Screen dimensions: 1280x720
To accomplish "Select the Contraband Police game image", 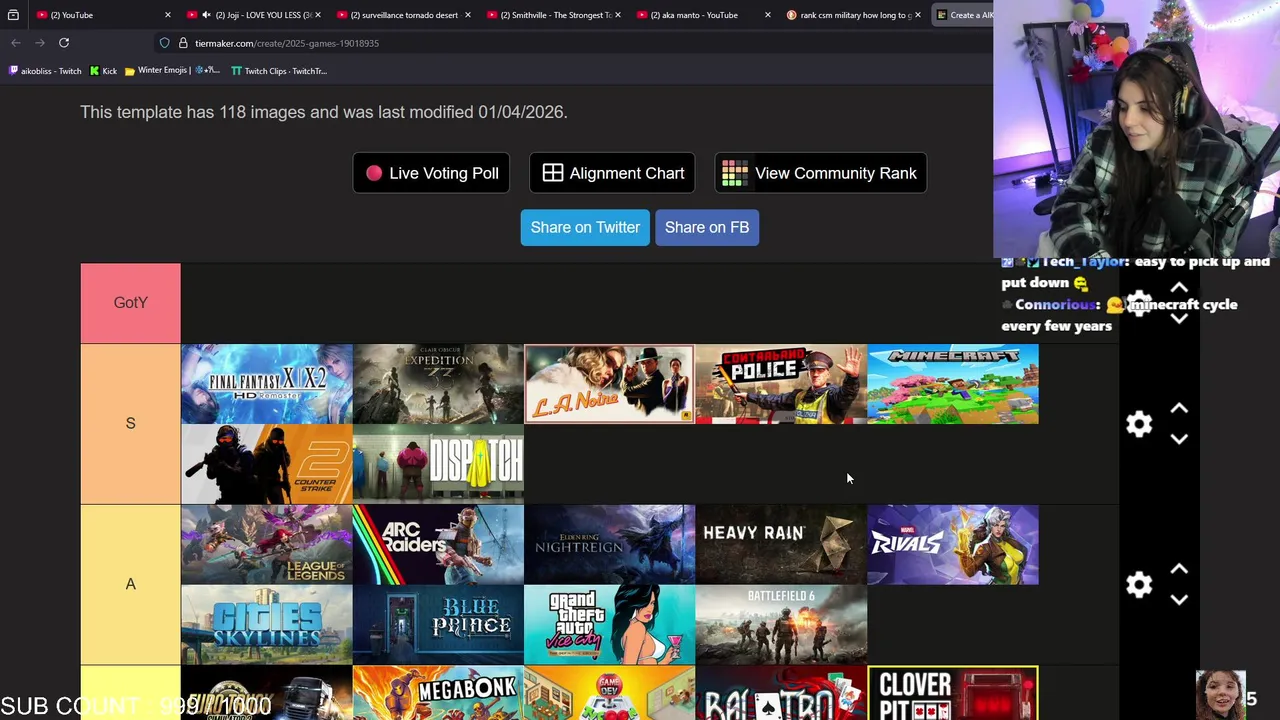I will [781, 384].
